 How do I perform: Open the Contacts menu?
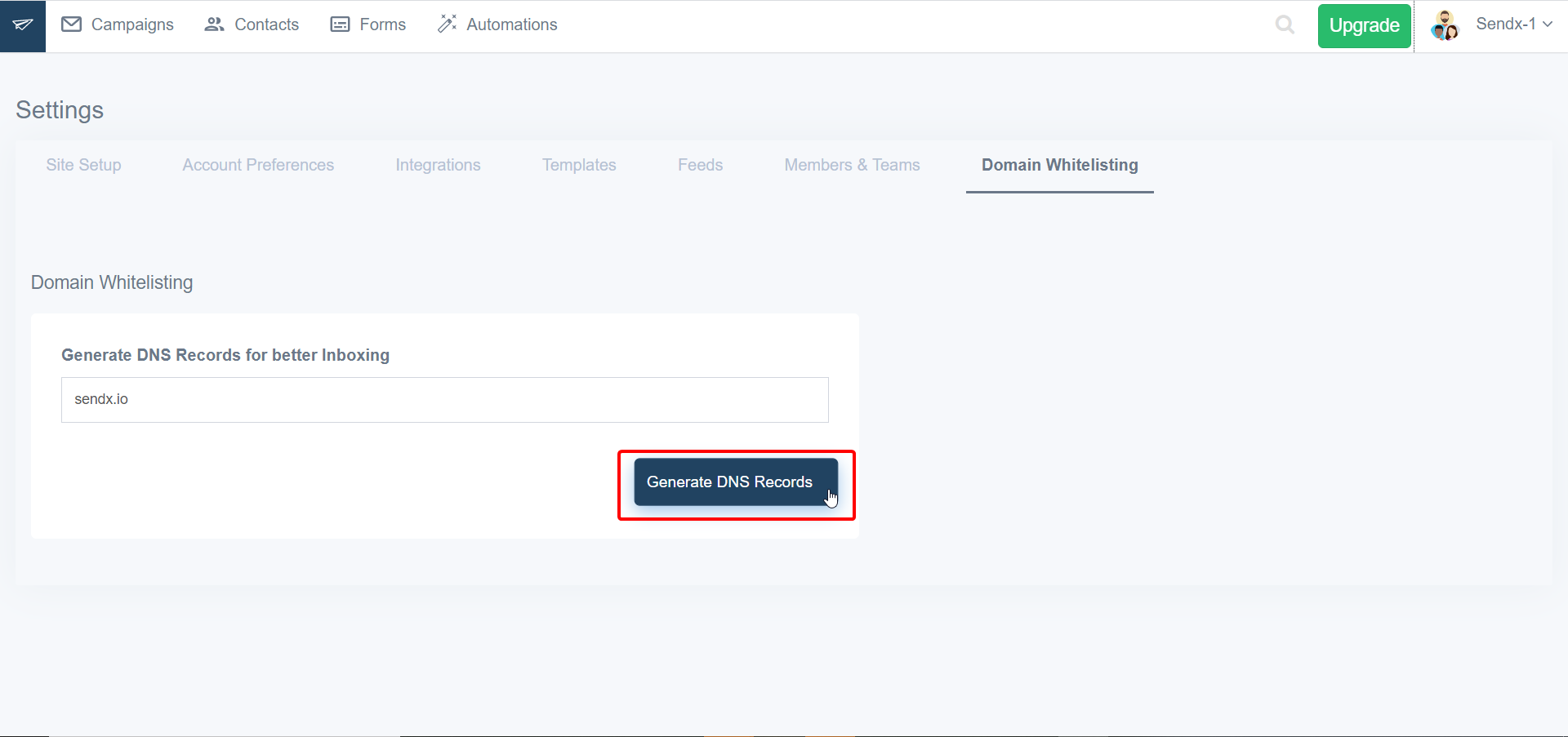pyautogui.click(x=266, y=24)
